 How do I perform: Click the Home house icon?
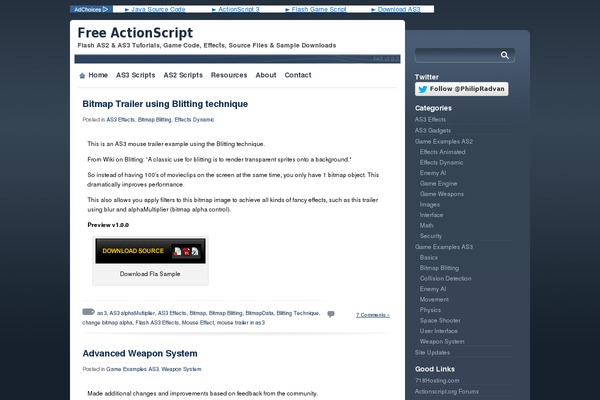click(82, 76)
